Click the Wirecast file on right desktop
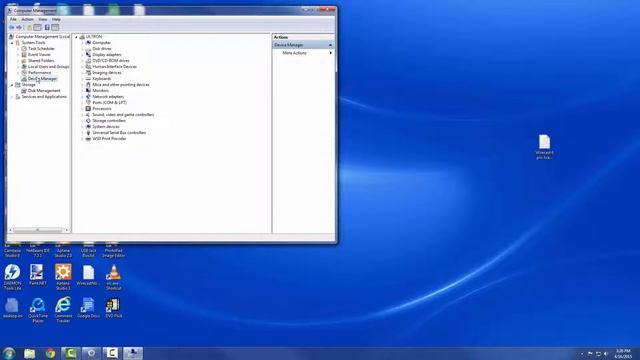Viewport: 640px width, 360px height. tap(544, 147)
